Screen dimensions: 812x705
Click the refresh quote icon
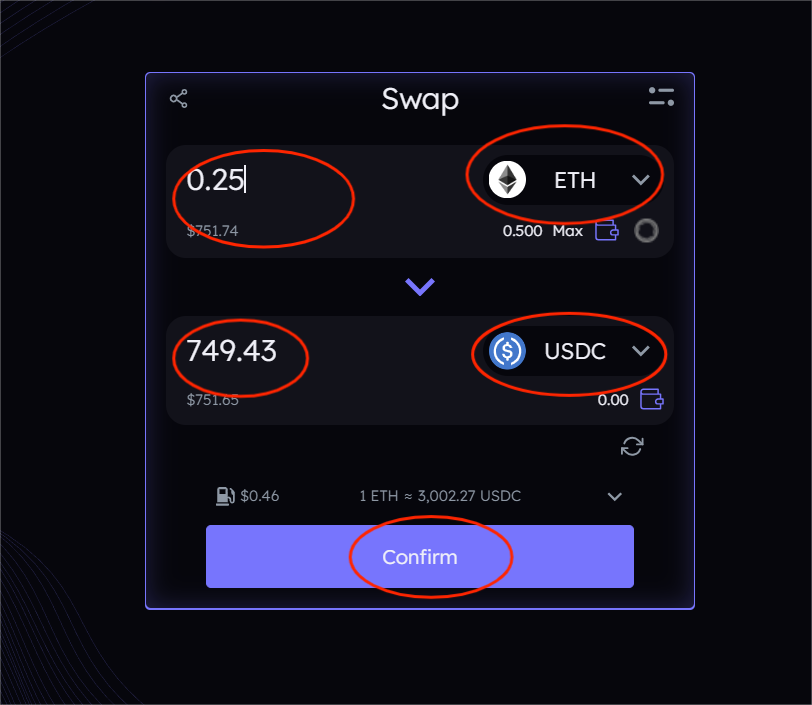tap(632, 446)
